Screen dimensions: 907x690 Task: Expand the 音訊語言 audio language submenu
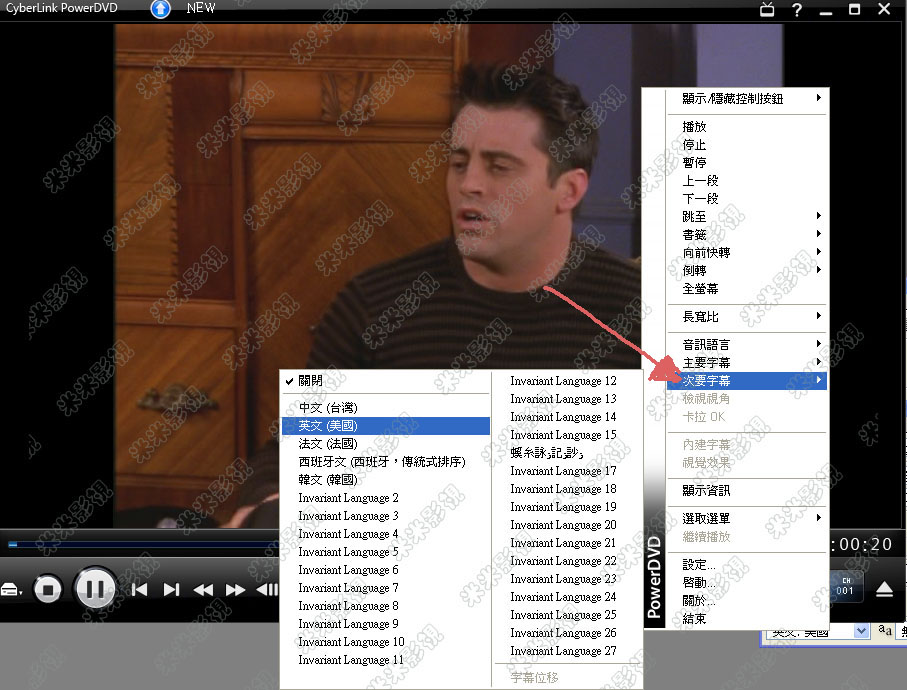(x=747, y=345)
